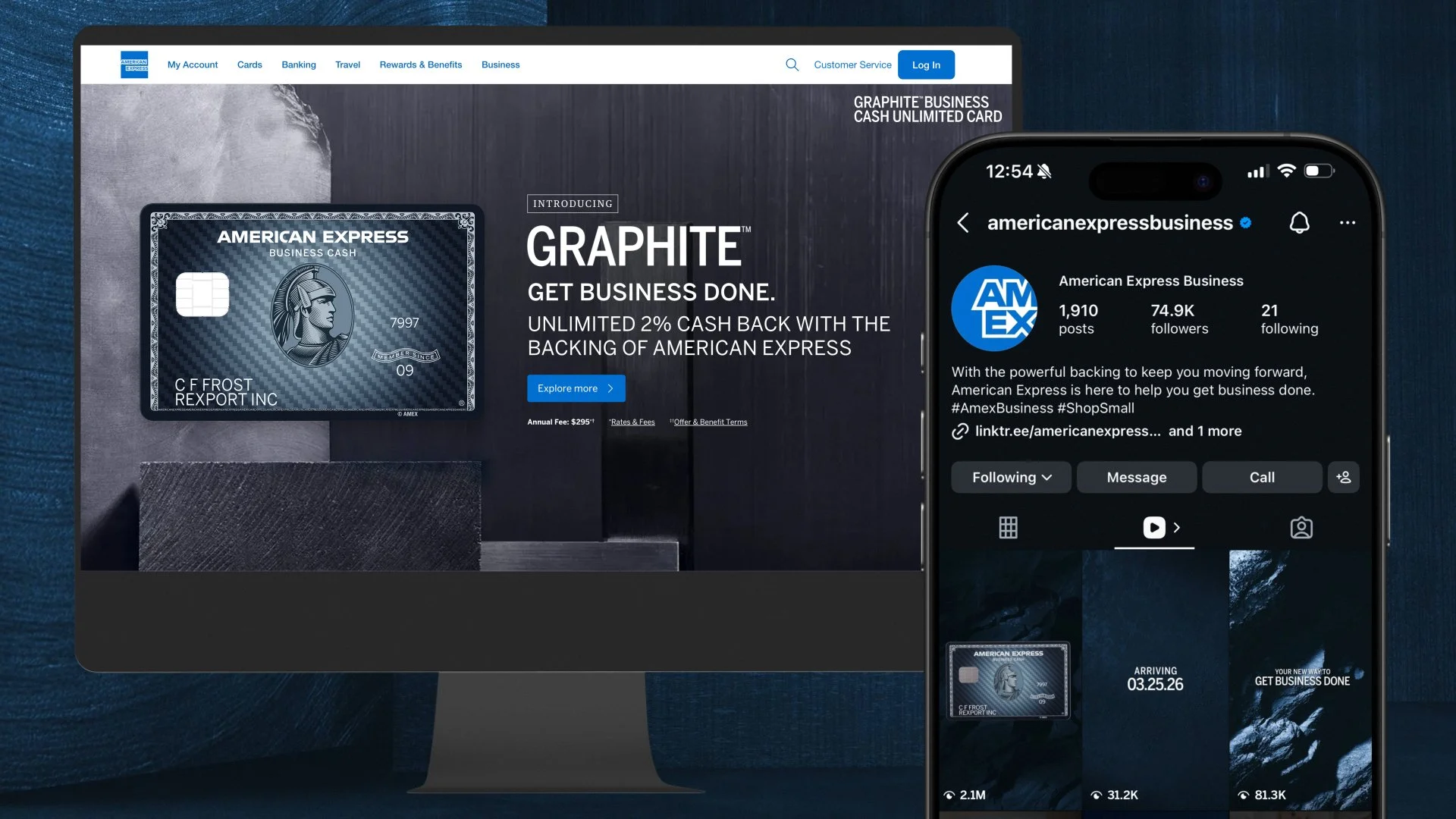The image size is (1456, 819).
Task: Tap the 'and 1 more' links text
Action: click(x=1205, y=431)
